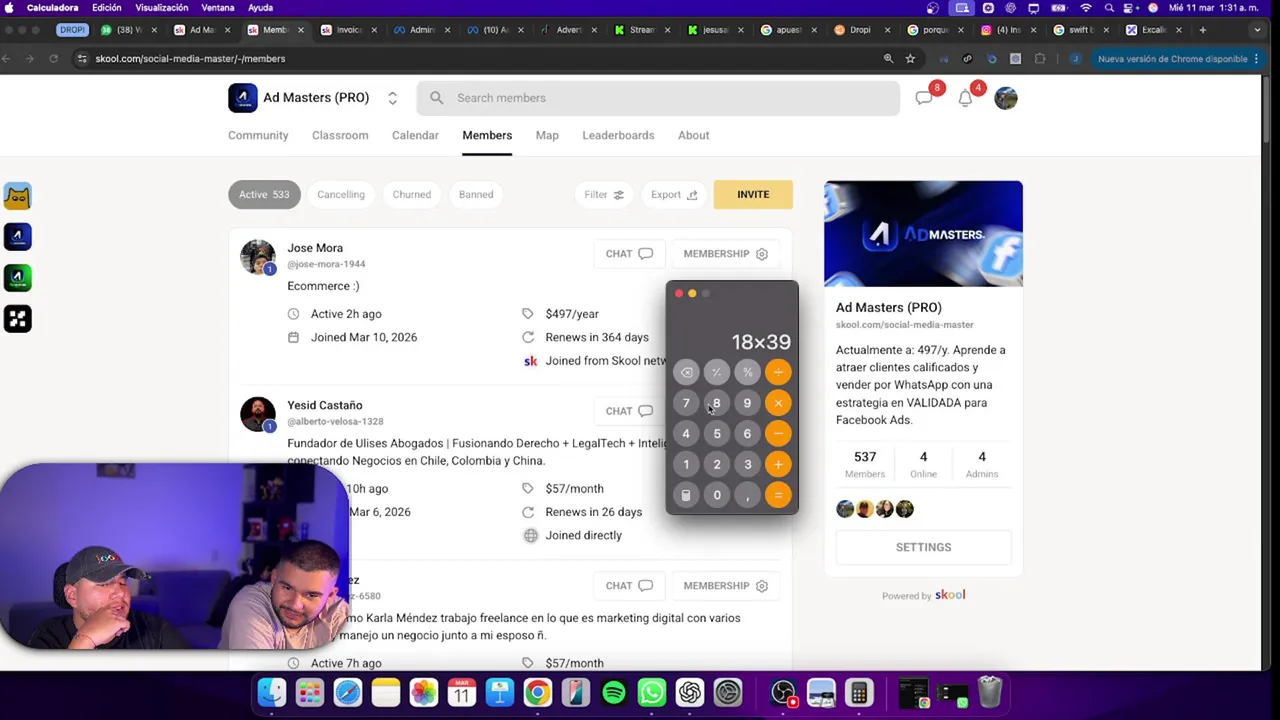
Task: Open Jose Mora's profile name link
Action: point(315,248)
